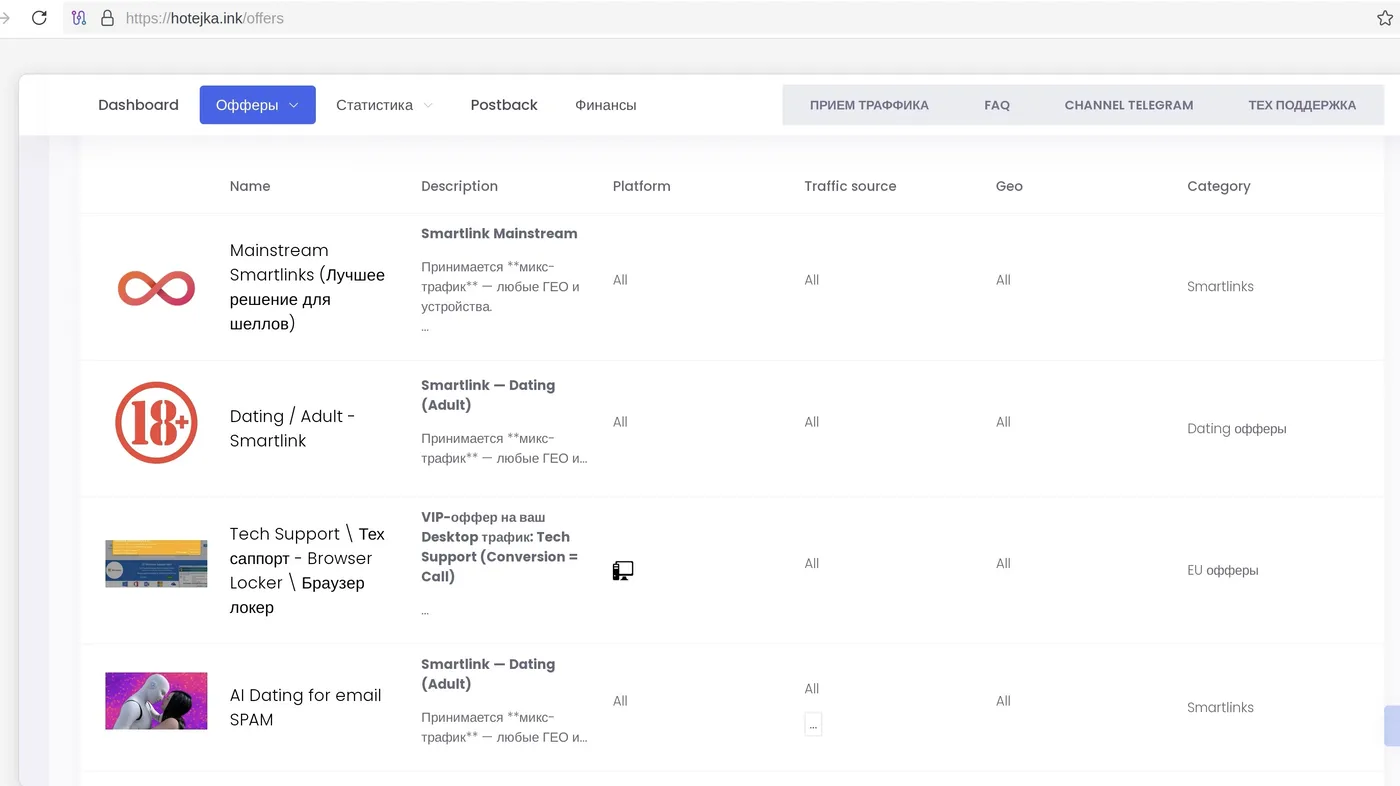
Task: Click the Platform column header
Action: click(641, 186)
